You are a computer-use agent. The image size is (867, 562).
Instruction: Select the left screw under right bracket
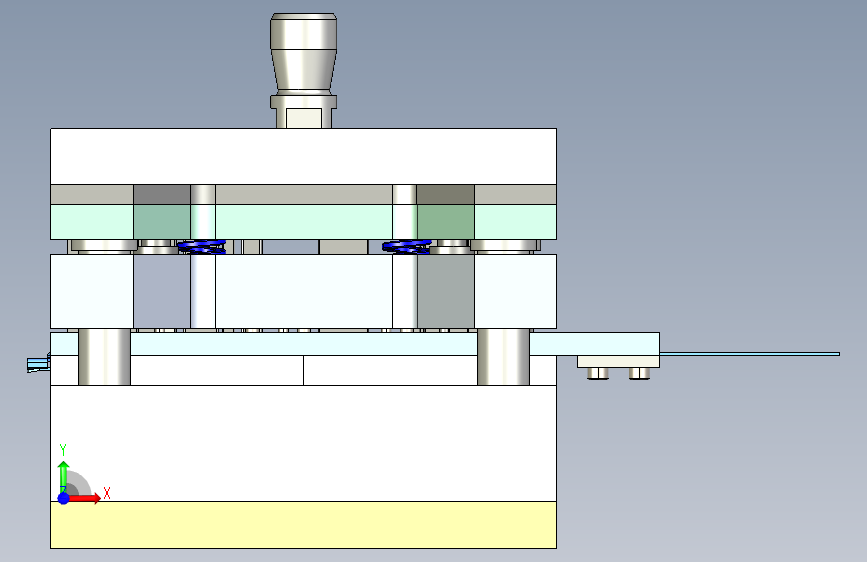(598, 373)
